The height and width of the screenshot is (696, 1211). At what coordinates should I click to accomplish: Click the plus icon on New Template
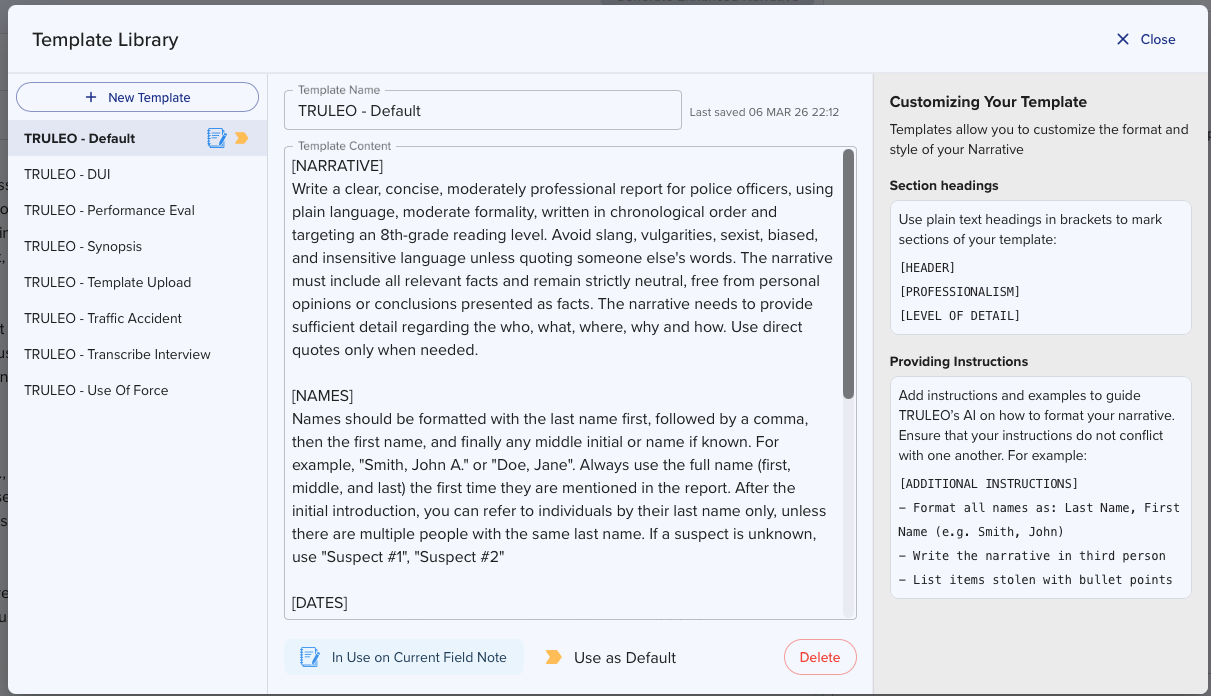[91, 97]
